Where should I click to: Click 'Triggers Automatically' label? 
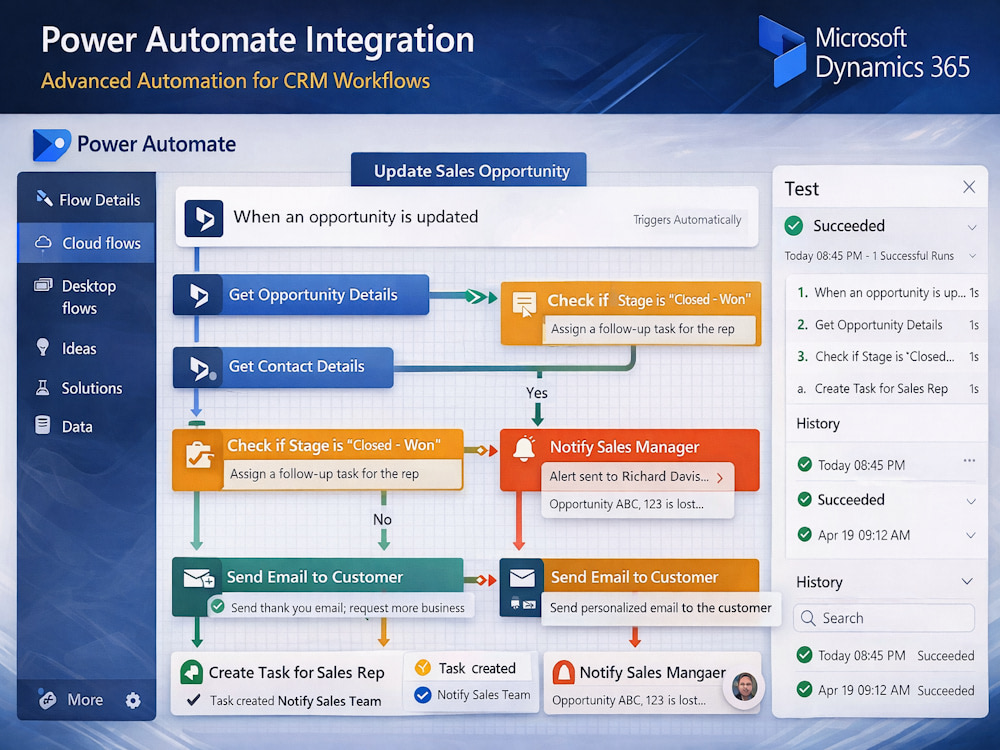coord(687,220)
